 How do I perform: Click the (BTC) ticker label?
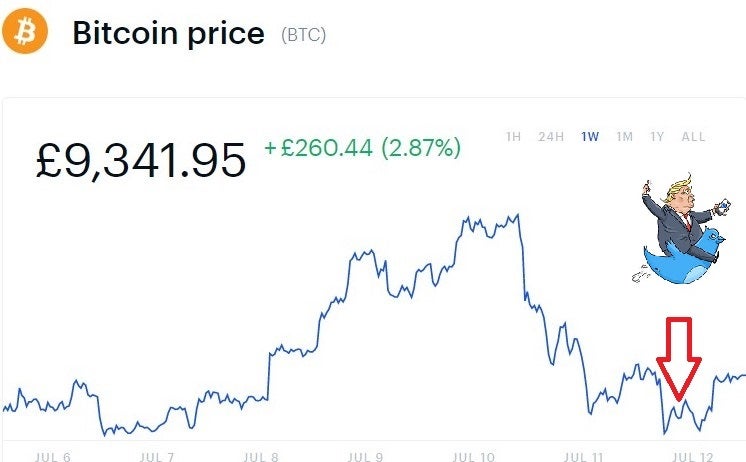pos(302,35)
